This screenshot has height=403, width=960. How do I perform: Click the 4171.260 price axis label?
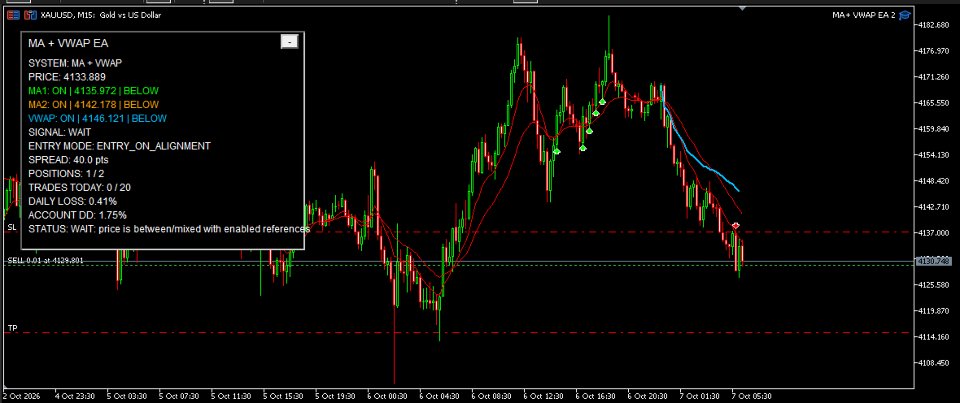pyautogui.click(x=934, y=77)
